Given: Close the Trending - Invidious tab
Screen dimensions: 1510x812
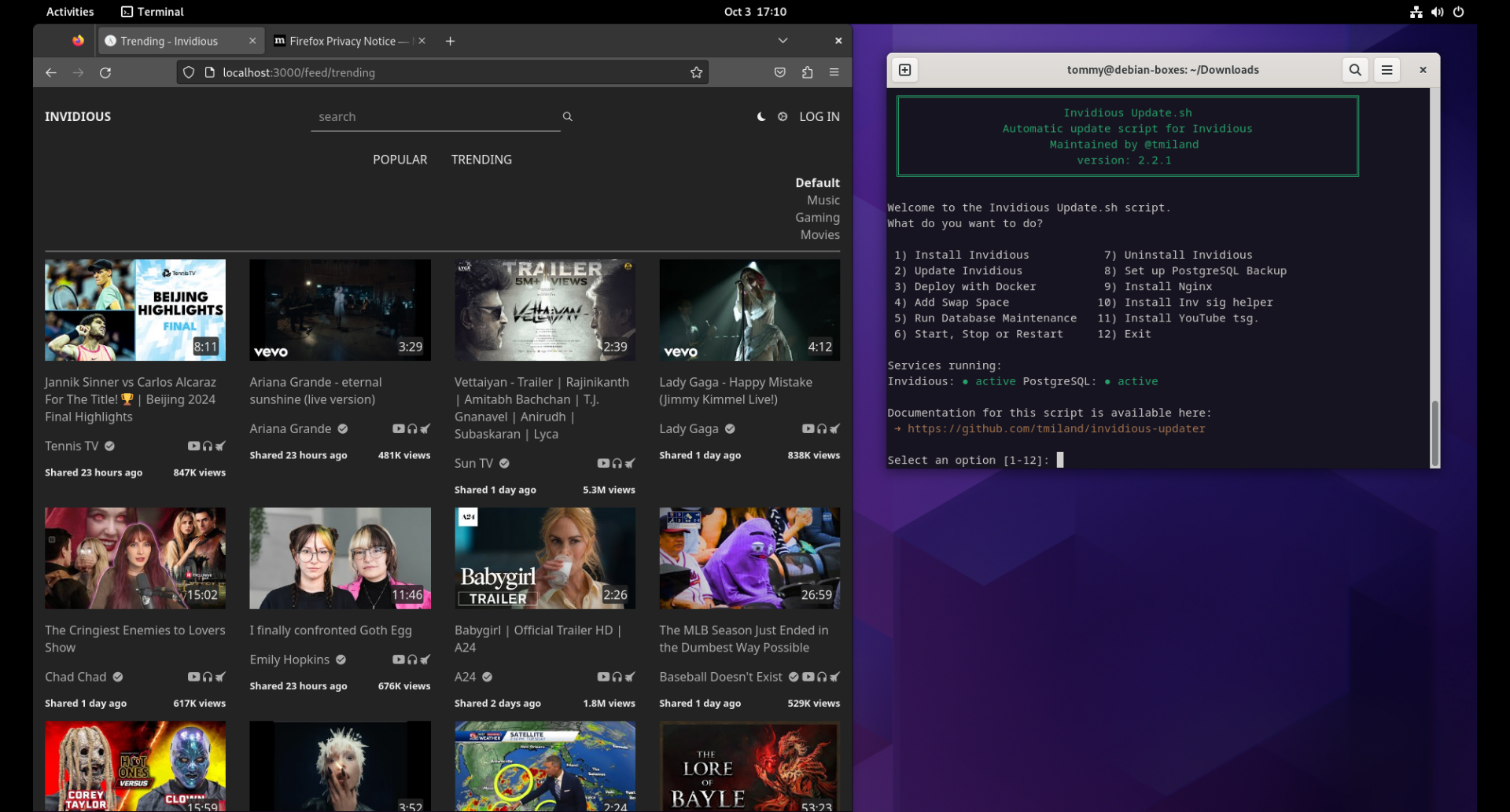Looking at the screenshot, I should coord(252,41).
